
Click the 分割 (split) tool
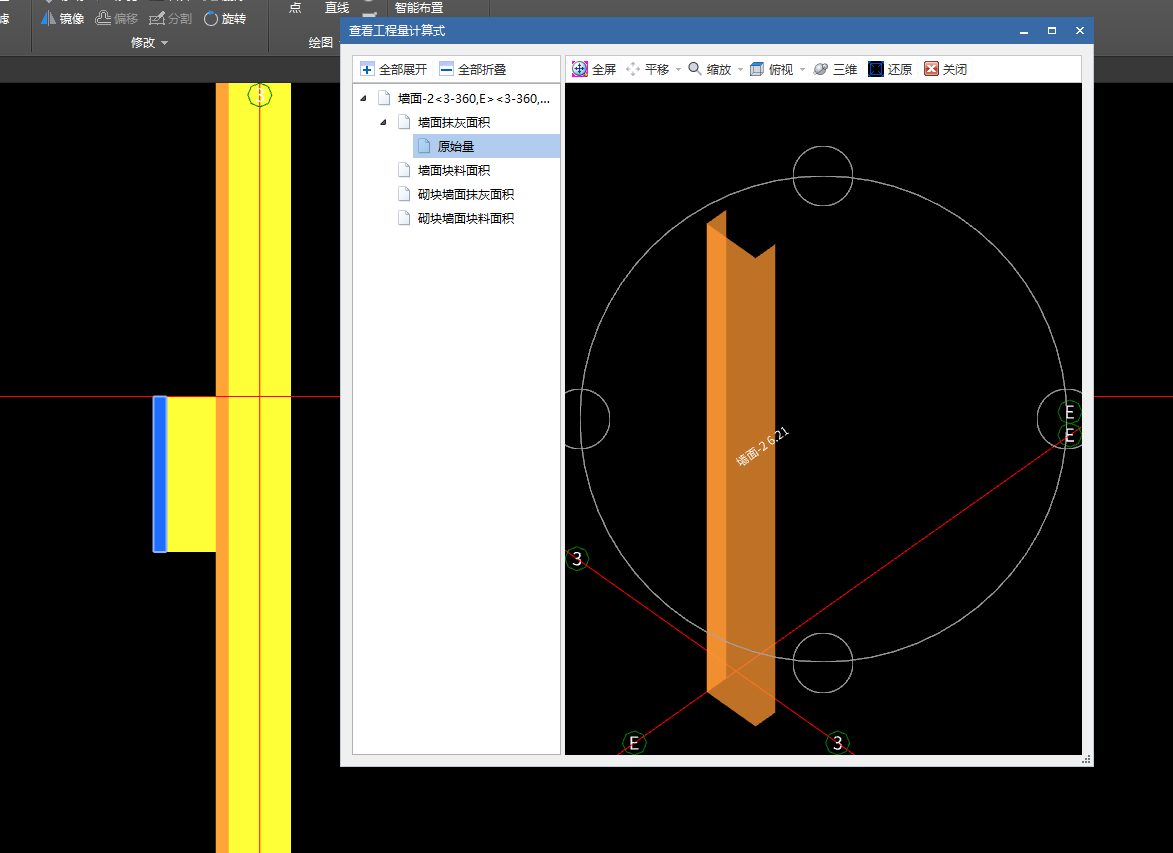(171, 19)
